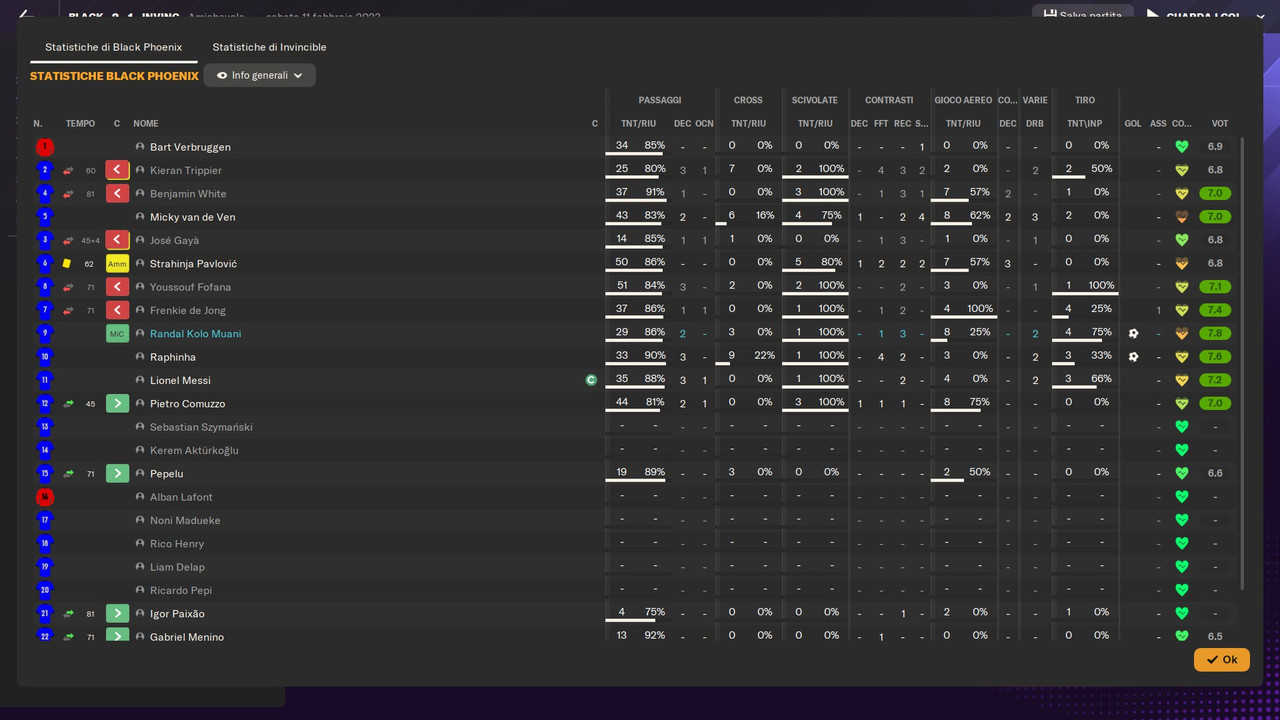Click the yellow Amm badge for Pavlović

117,264
